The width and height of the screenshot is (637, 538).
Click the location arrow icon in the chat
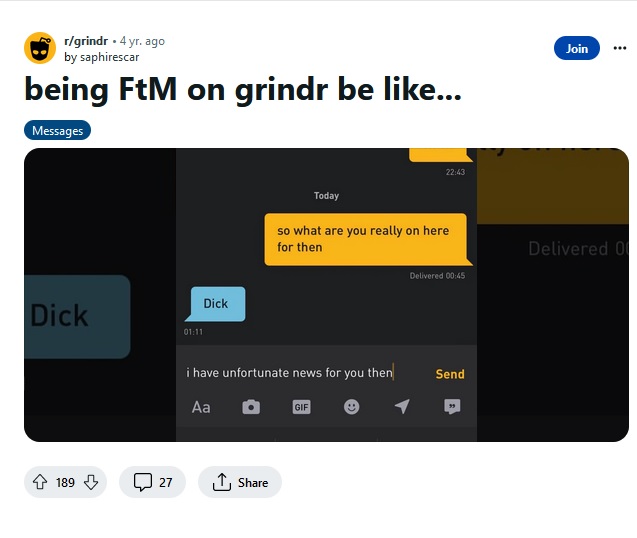click(x=402, y=406)
